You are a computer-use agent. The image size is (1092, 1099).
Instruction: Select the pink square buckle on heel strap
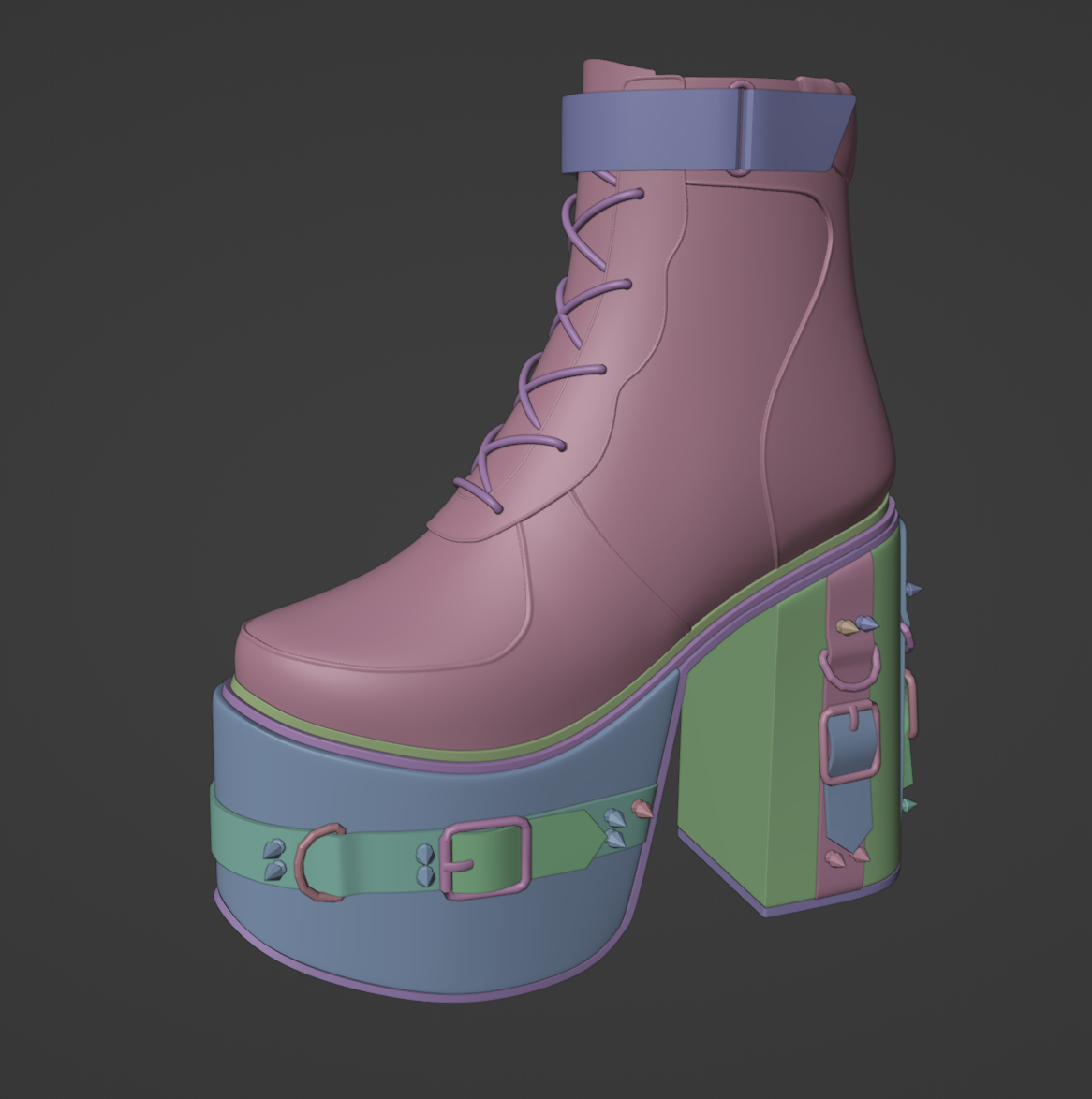click(x=849, y=744)
